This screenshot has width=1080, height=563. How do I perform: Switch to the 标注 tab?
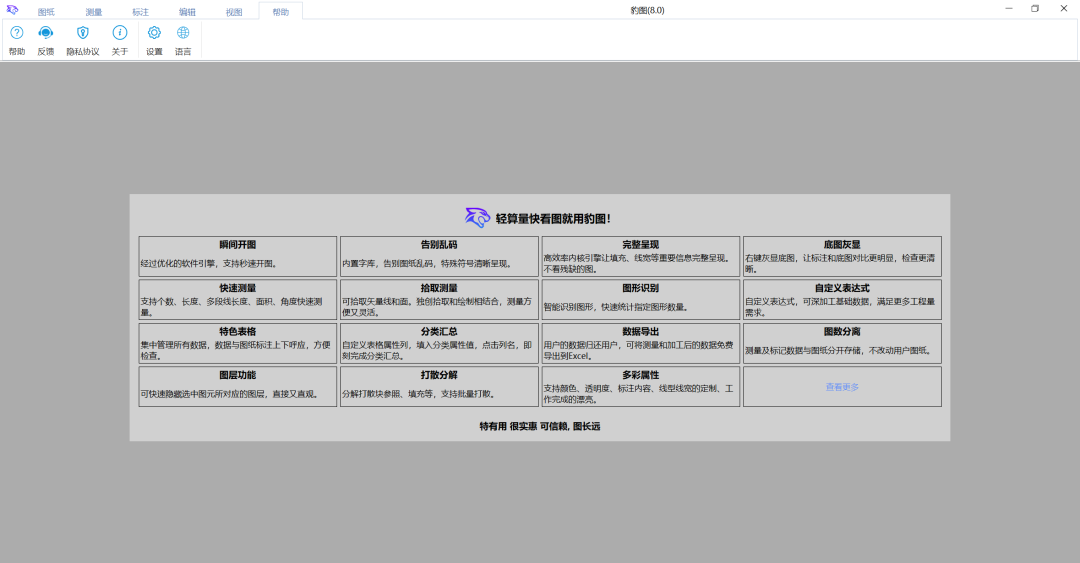pyautogui.click(x=141, y=12)
